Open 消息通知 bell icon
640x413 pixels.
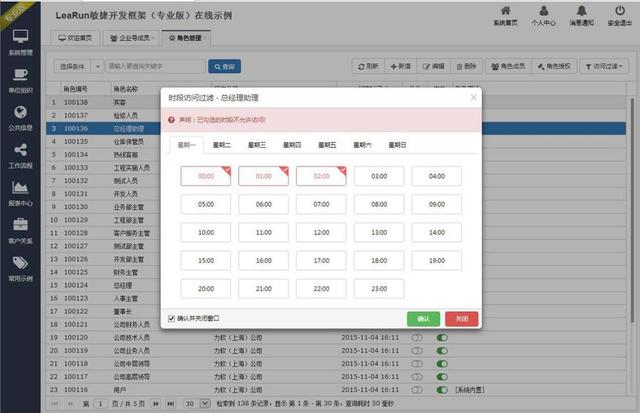582,11
